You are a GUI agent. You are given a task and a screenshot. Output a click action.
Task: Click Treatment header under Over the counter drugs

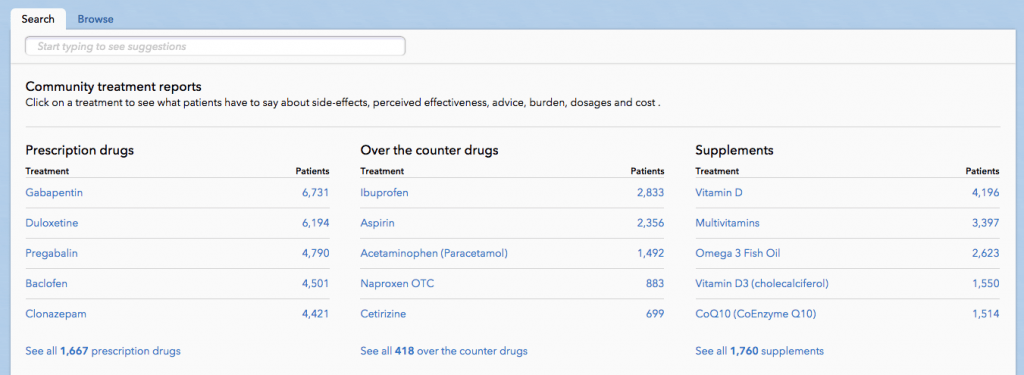pos(382,171)
